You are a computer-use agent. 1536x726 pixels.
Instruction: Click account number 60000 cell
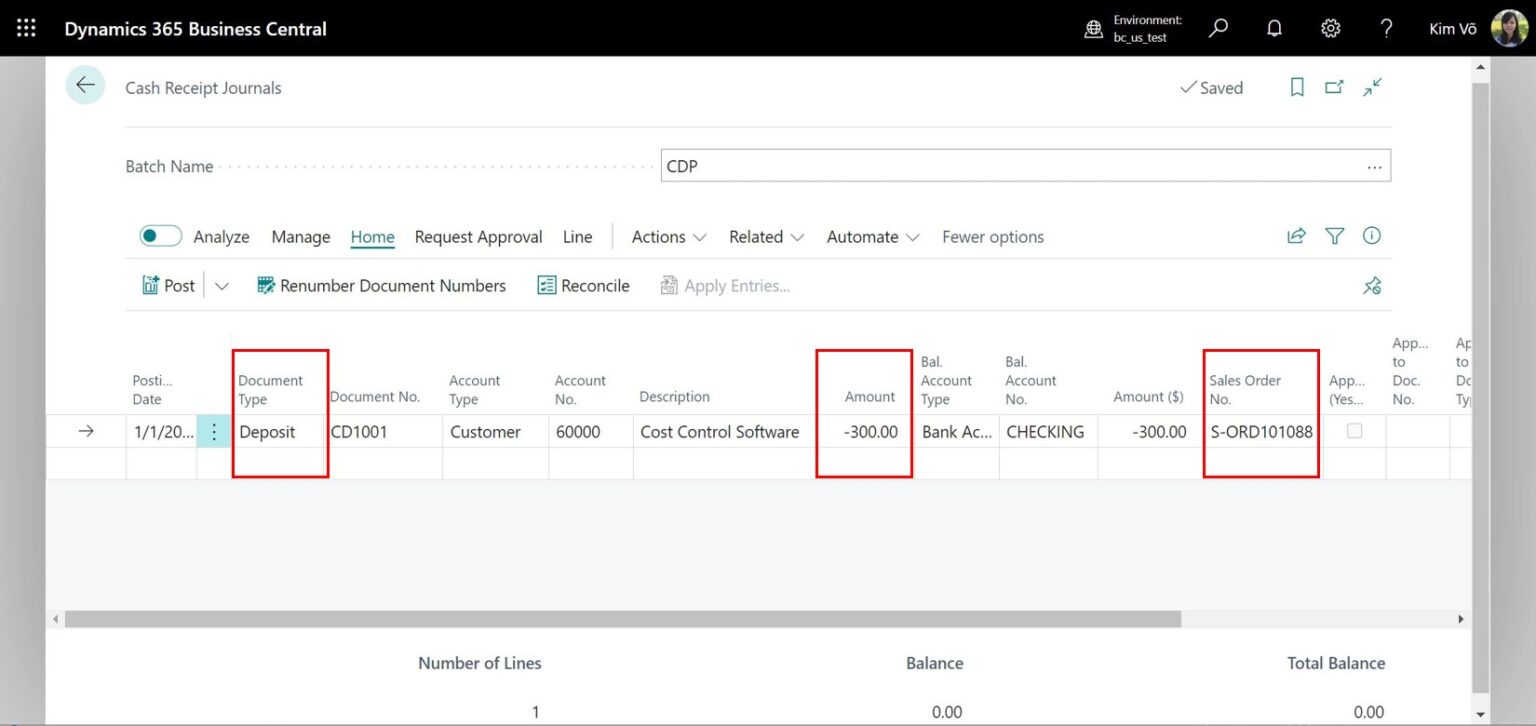pyautogui.click(x=590, y=432)
